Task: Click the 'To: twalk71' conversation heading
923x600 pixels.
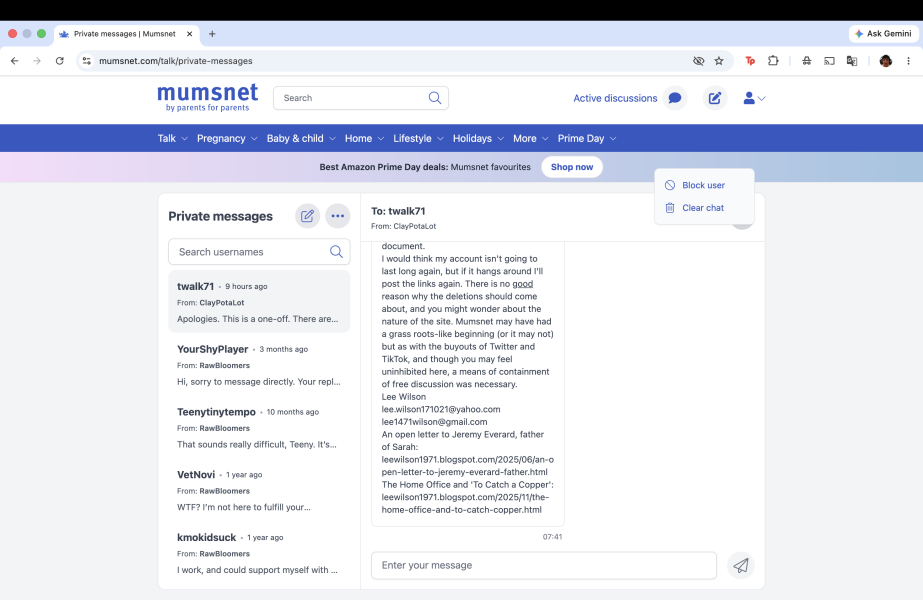Action: click(x=398, y=211)
